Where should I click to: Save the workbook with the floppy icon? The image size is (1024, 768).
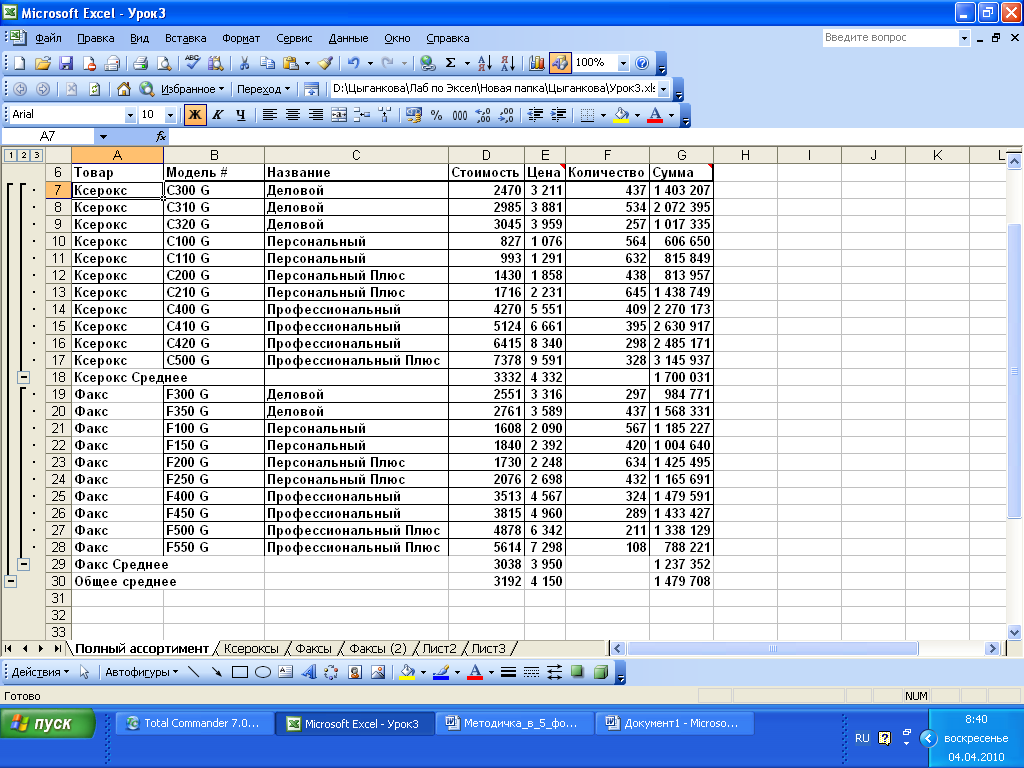[66, 63]
